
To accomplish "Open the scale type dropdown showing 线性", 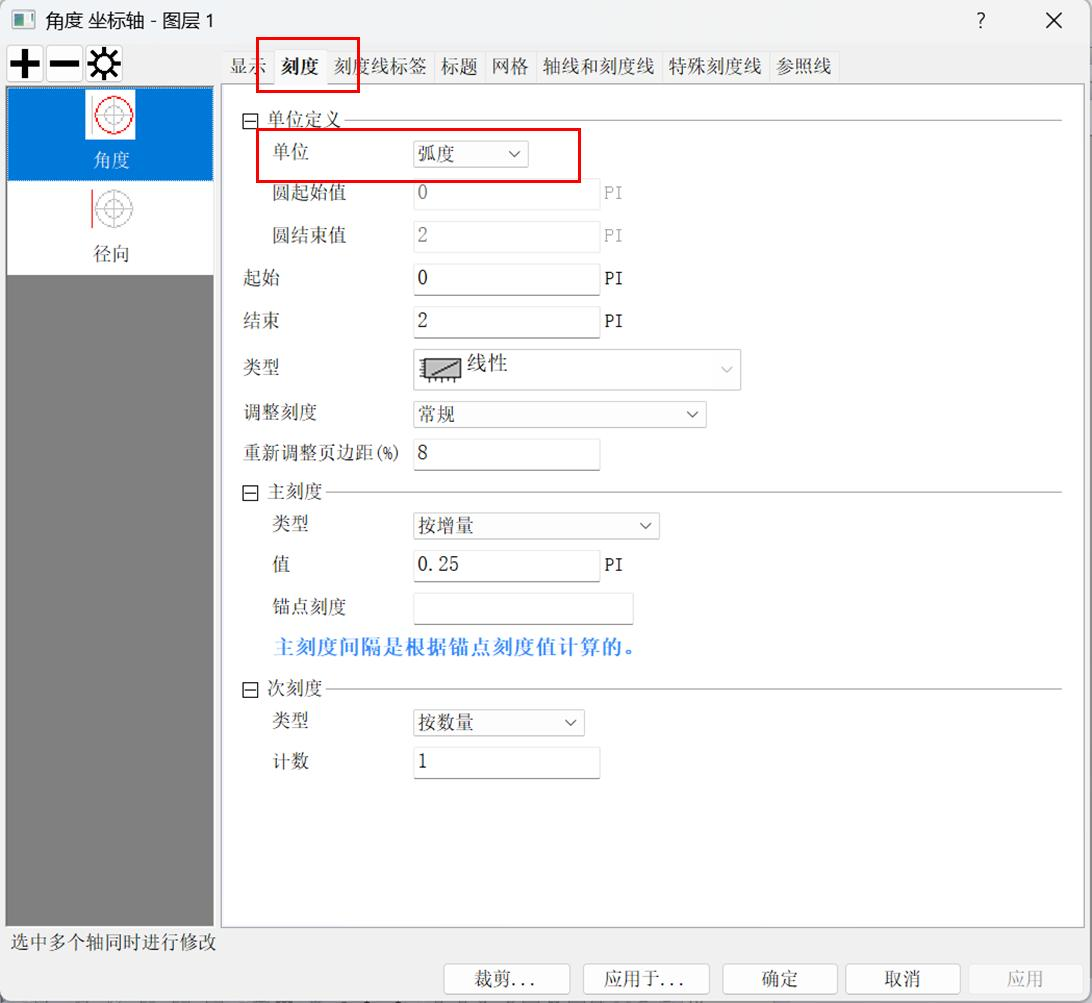I will (577, 369).
